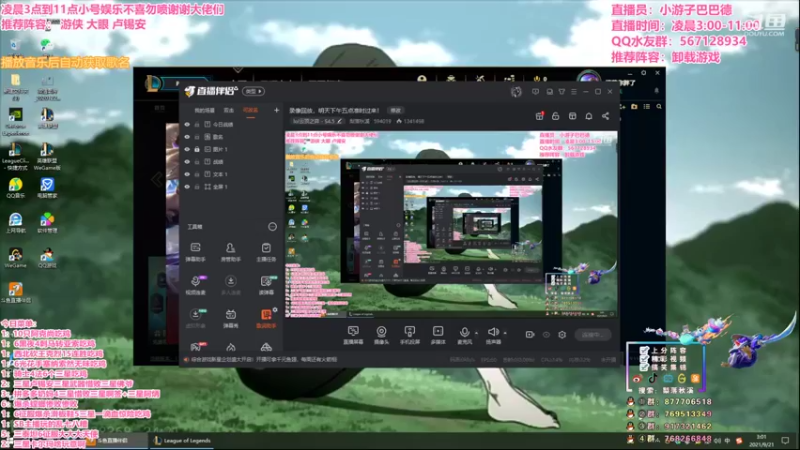Toggle lock on the 今日战绩 layer
This screenshot has height=450, width=800.
tap(197, 124)
